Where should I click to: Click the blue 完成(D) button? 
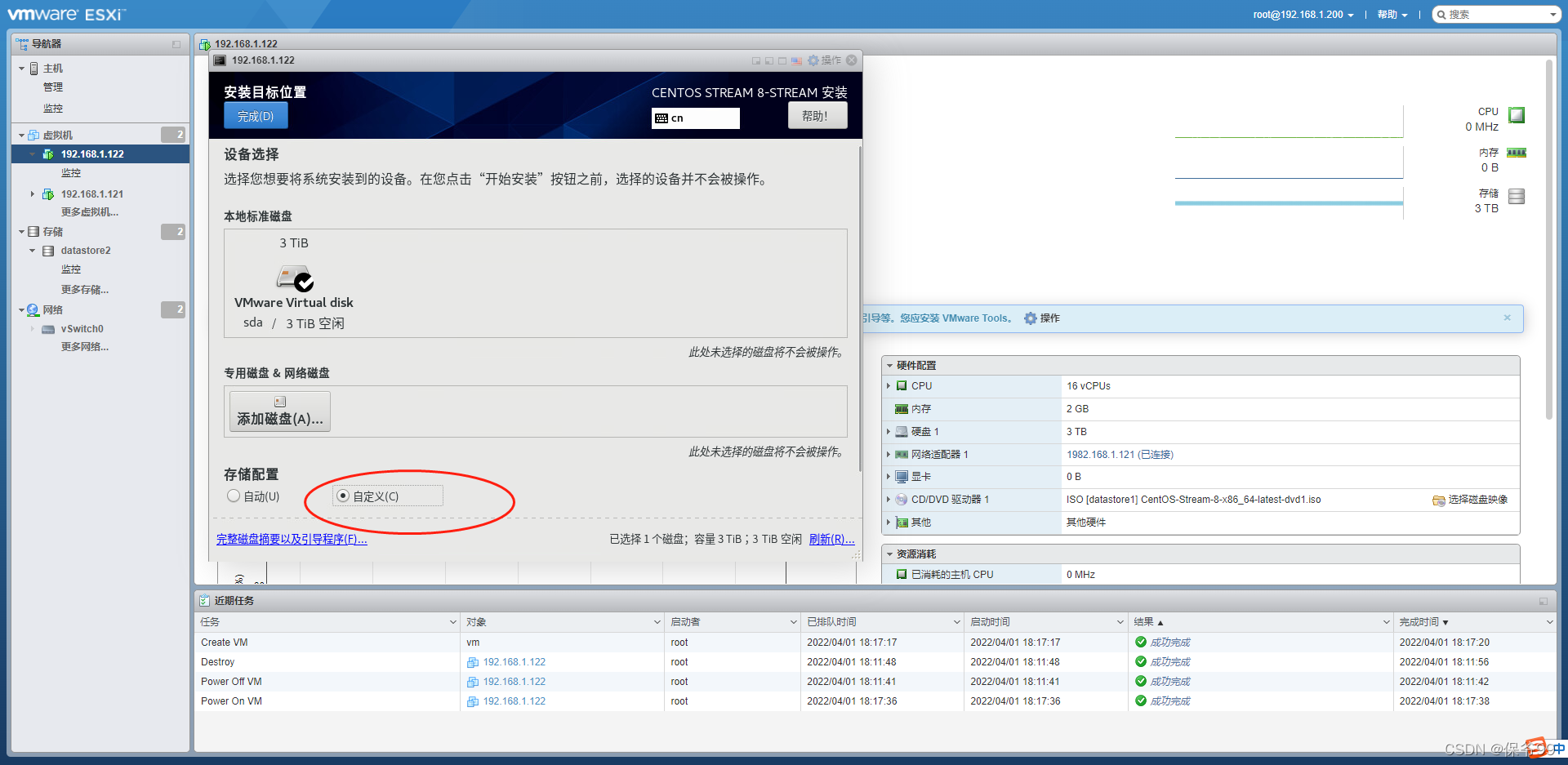click(x=256, y=116)
